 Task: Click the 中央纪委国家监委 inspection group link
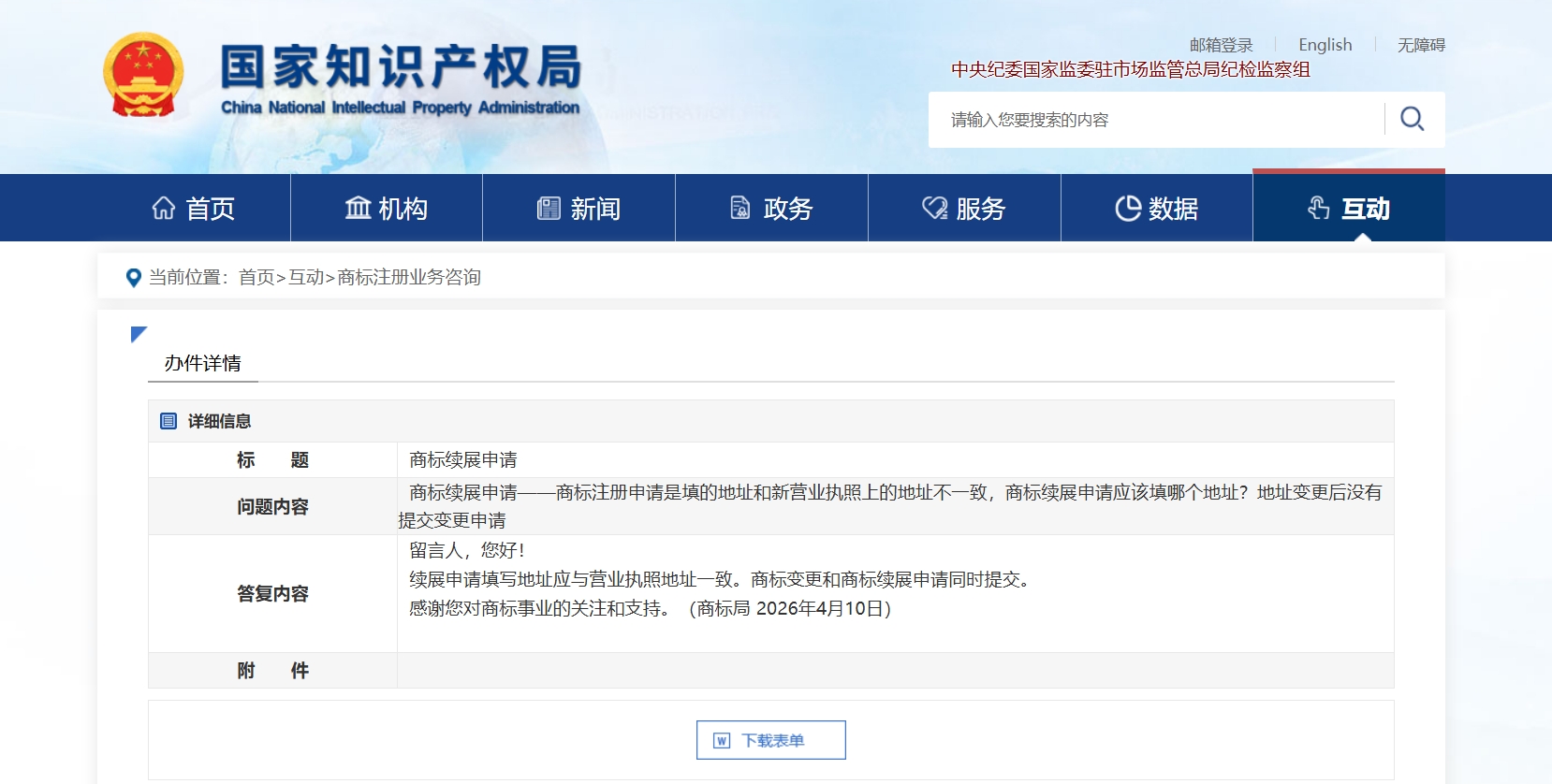tap(1130, 69)
